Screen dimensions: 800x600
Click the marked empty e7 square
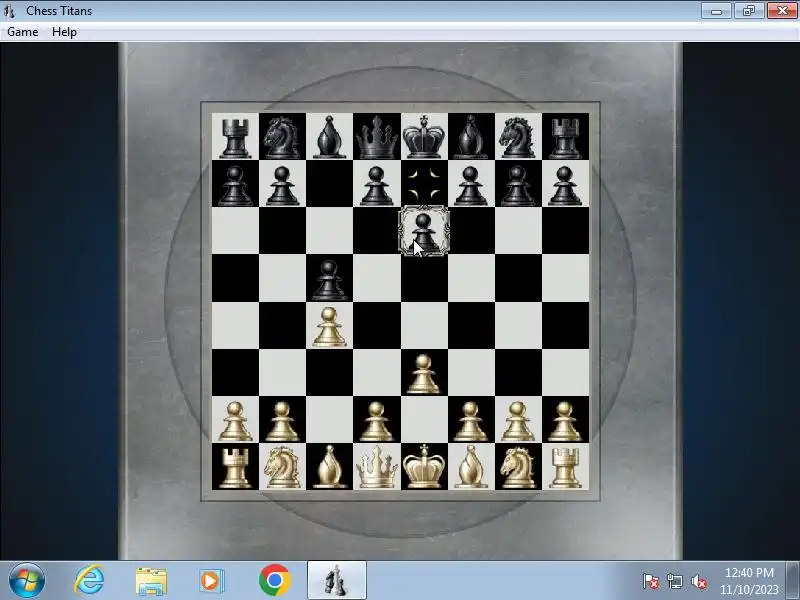423,184
